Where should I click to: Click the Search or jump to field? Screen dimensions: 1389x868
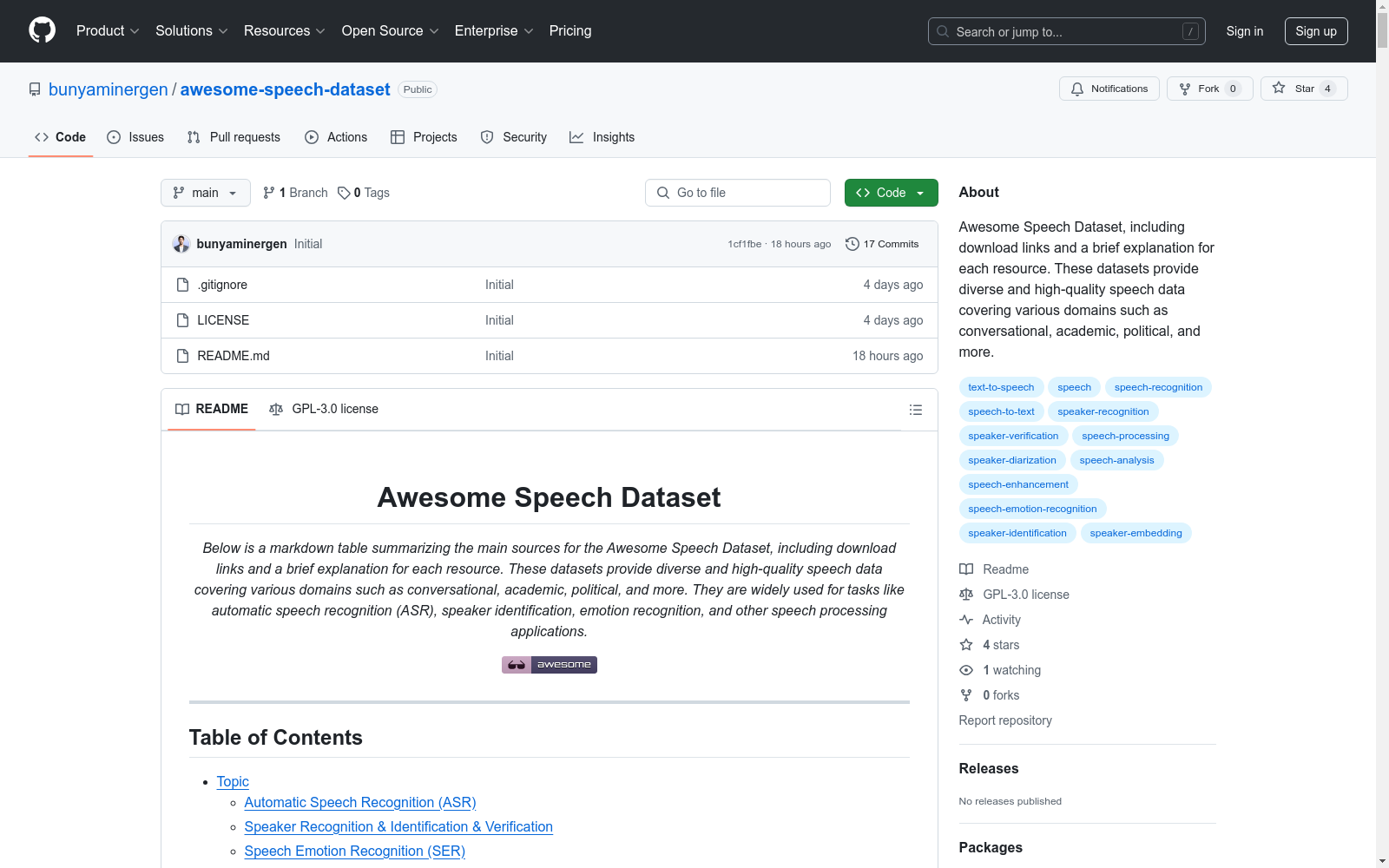[x=1067, y=31]
